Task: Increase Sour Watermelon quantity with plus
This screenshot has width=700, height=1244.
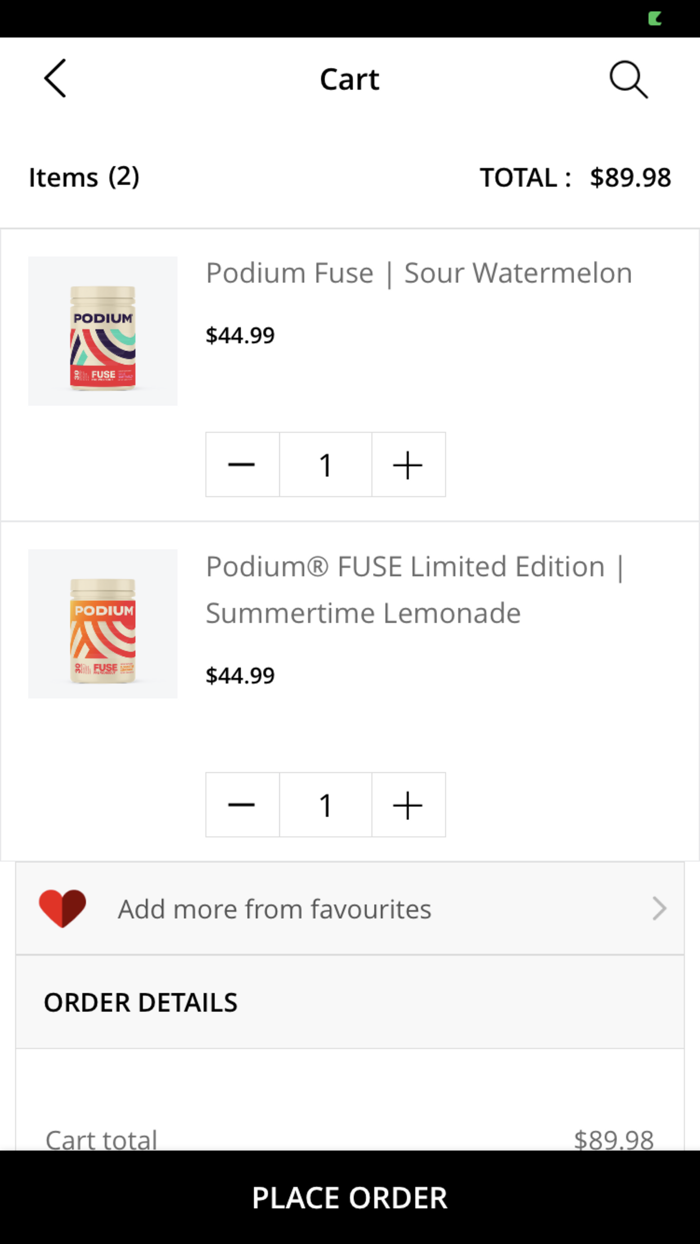Action: point(408,465)
